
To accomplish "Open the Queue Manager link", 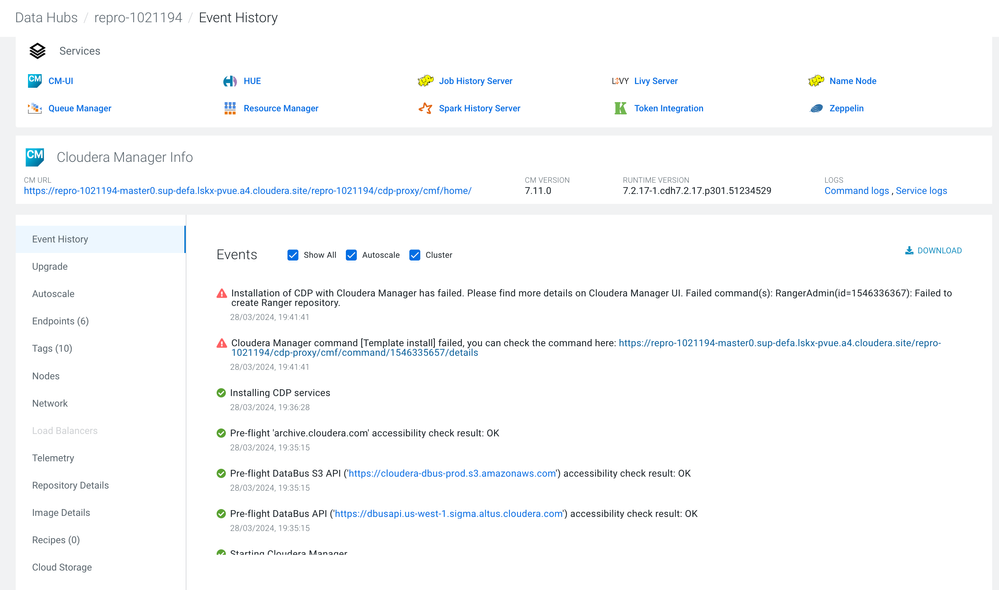I will point(80,108).
